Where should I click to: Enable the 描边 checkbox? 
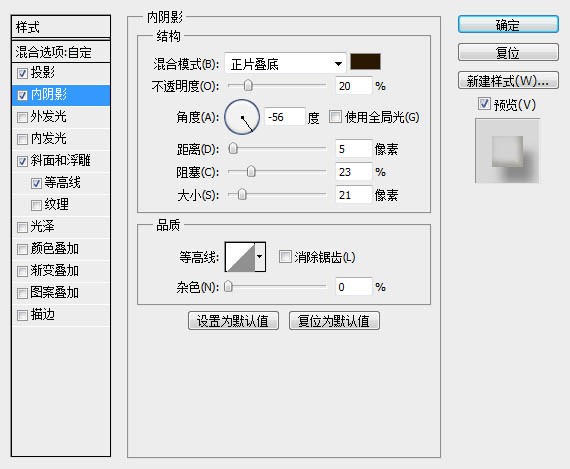(x=22, y=315)
